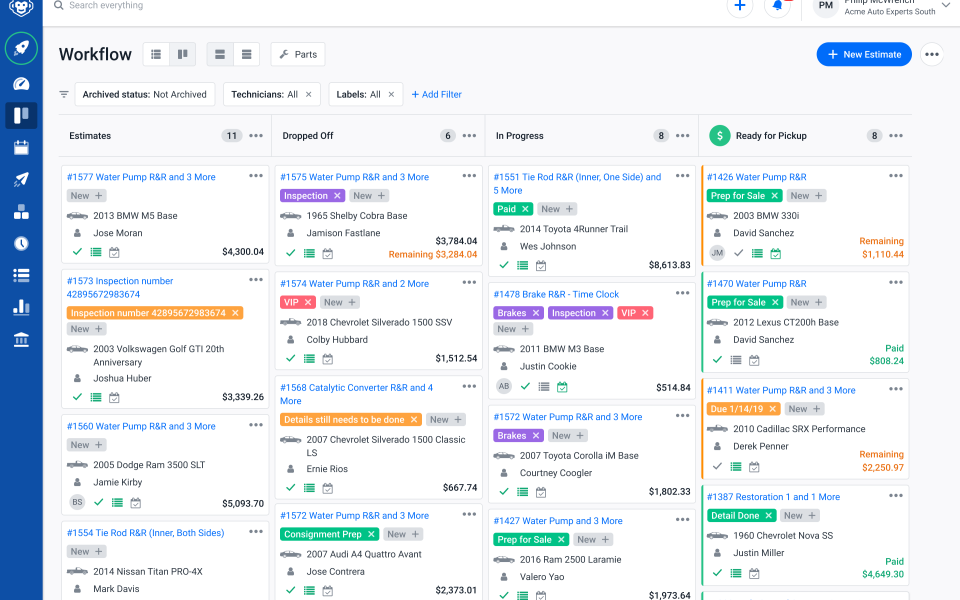960x600 pixels.
Task: Open the Archived status filter
Action: tap(144, 94)
